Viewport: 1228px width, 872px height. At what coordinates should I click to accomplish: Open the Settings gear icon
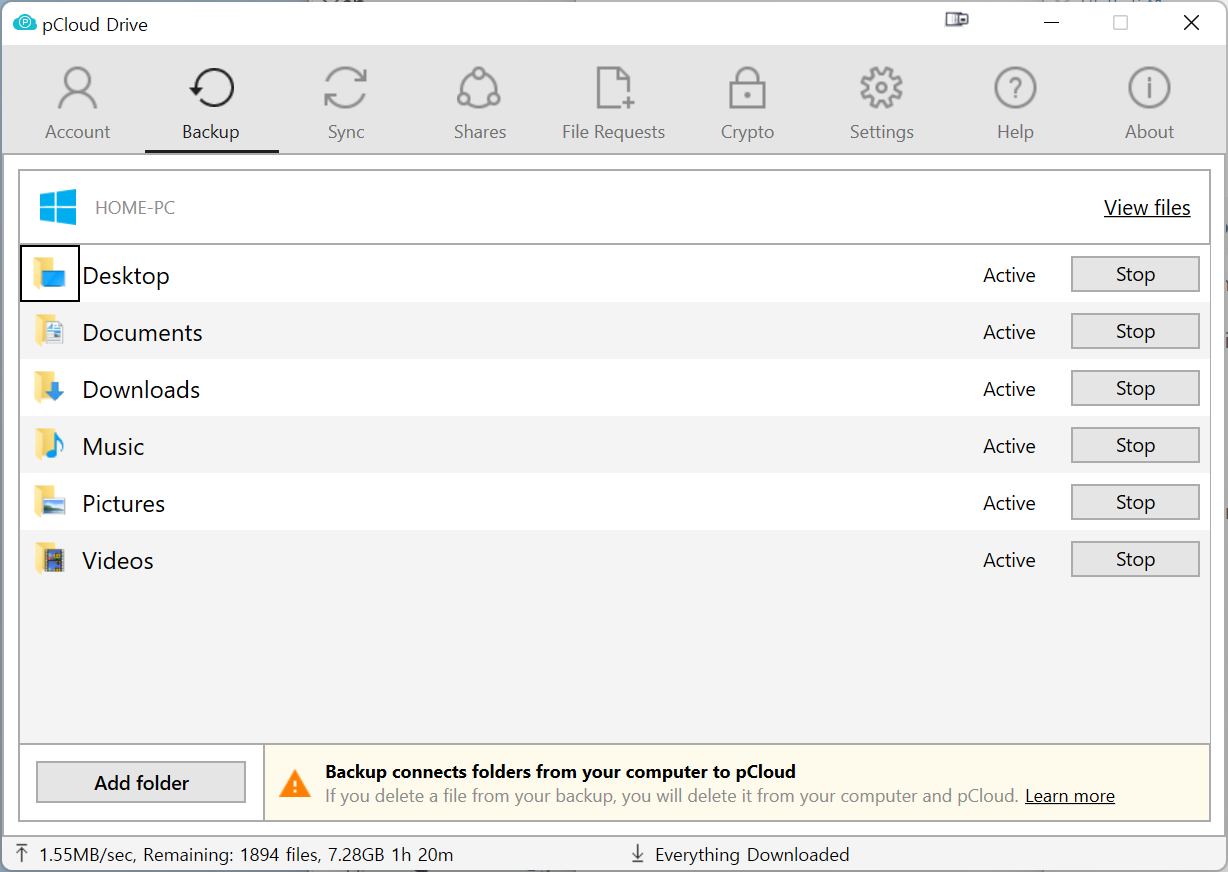click(881, 88)
